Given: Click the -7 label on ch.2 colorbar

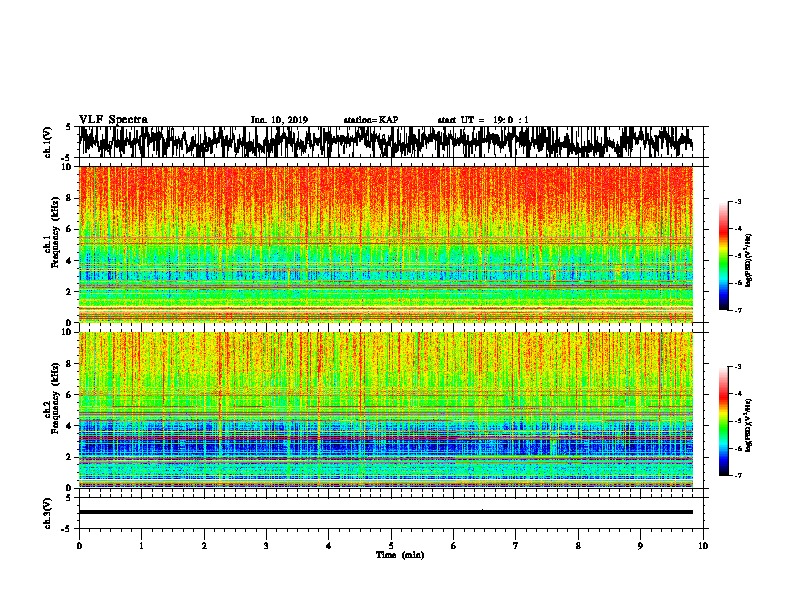Looking at the screenshot, I should 738,476.
